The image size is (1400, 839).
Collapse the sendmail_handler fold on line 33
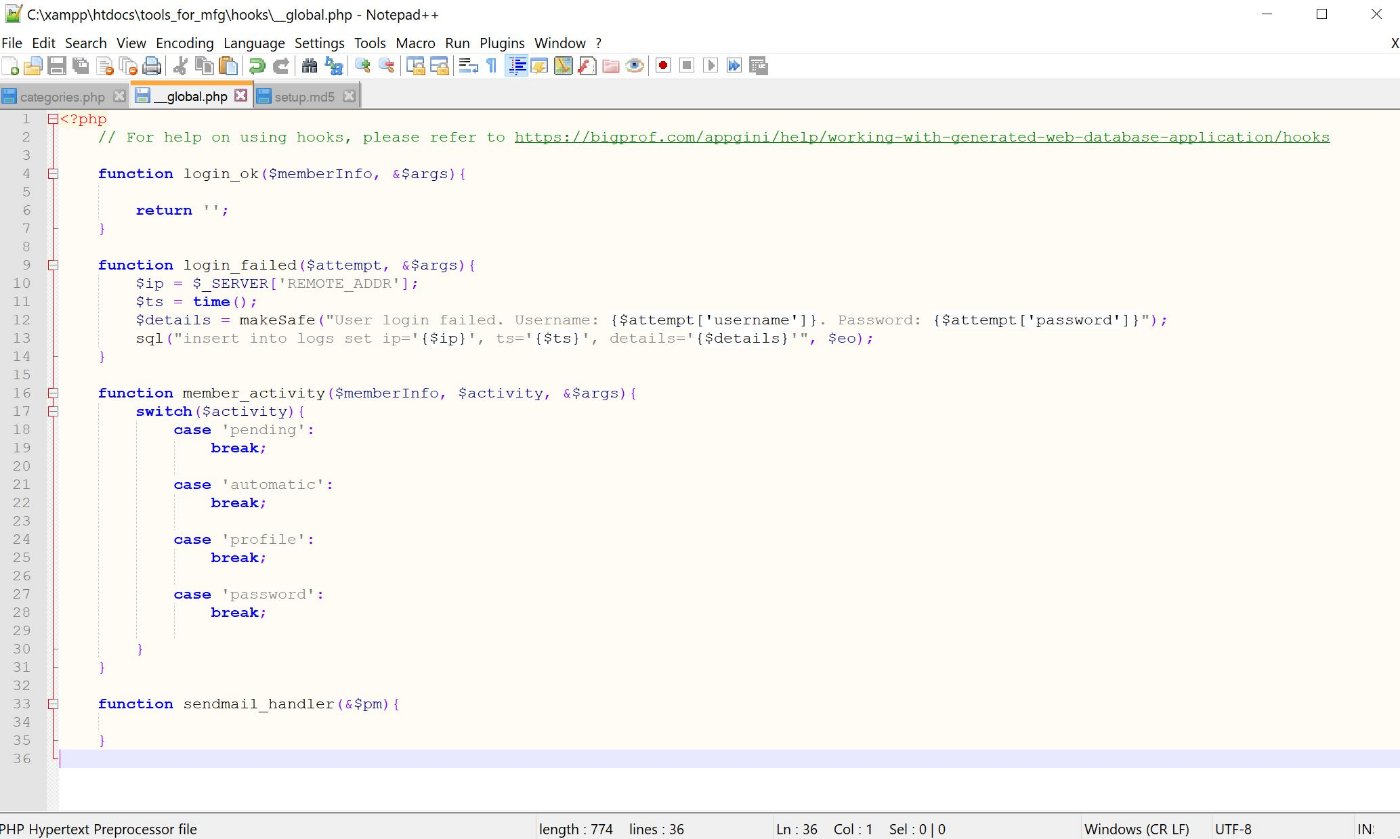coord(52,704)
